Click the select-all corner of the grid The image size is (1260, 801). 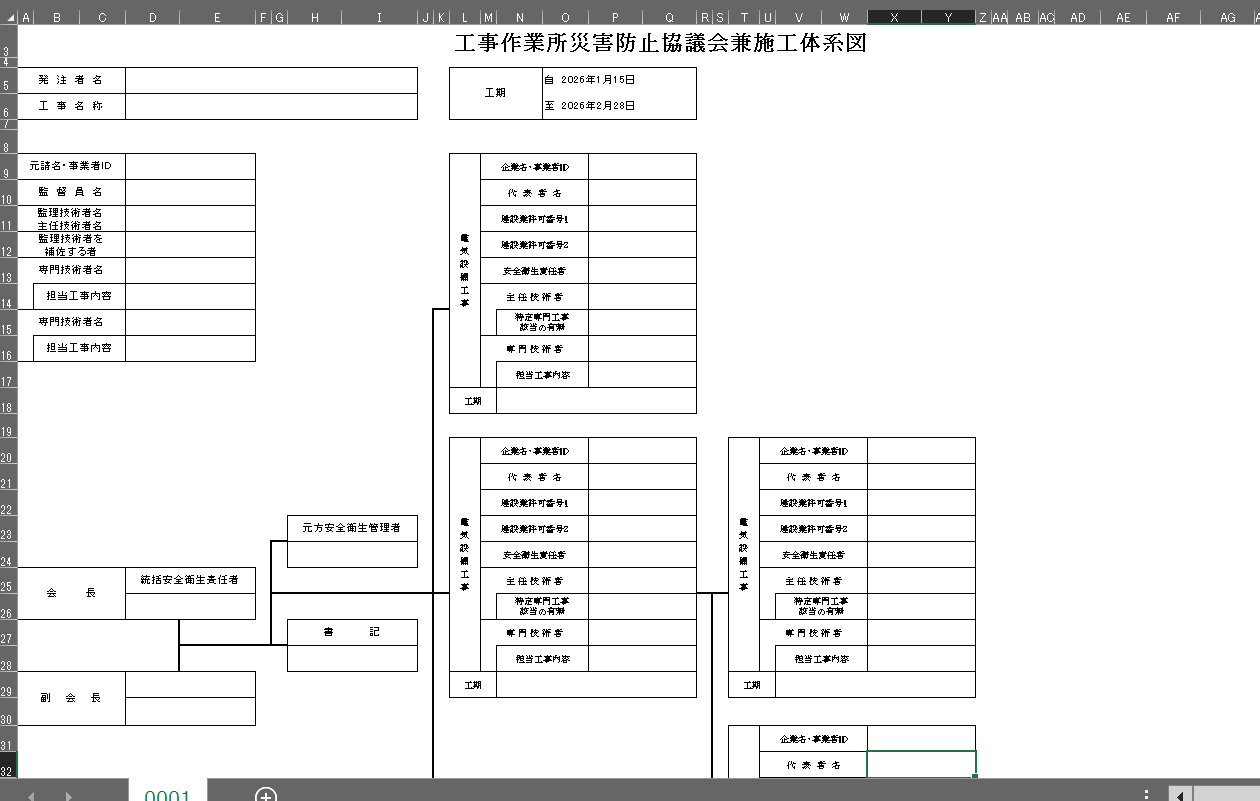pyautogui.click(x=8, y=17)
